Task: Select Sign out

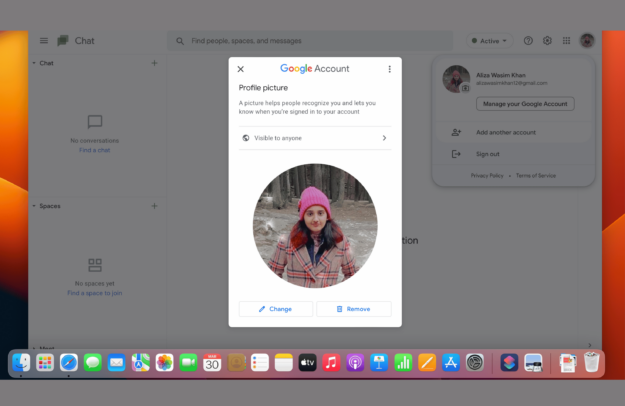Action: point(513,154)
